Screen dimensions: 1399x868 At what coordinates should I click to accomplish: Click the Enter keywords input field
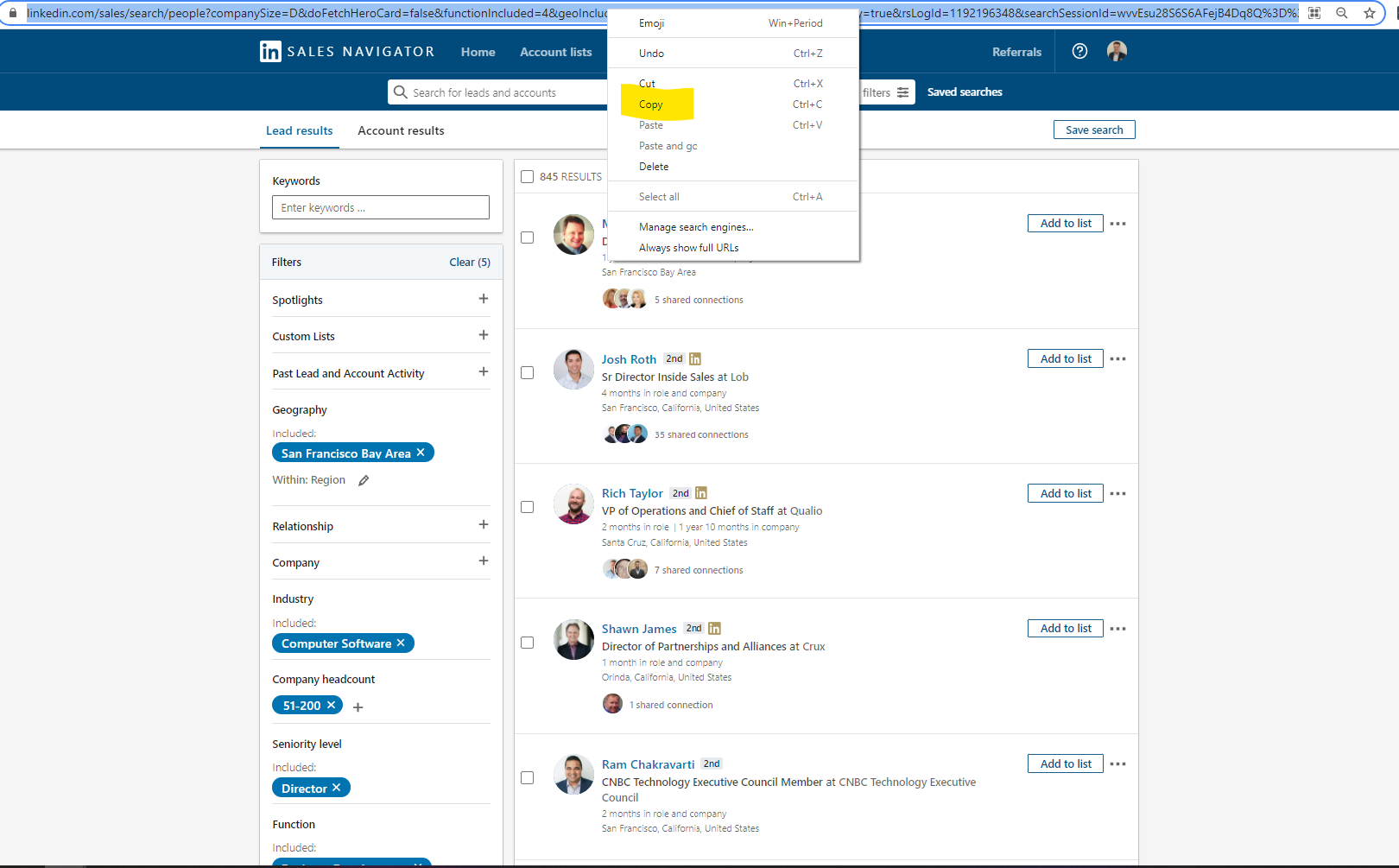coord(381,207)
